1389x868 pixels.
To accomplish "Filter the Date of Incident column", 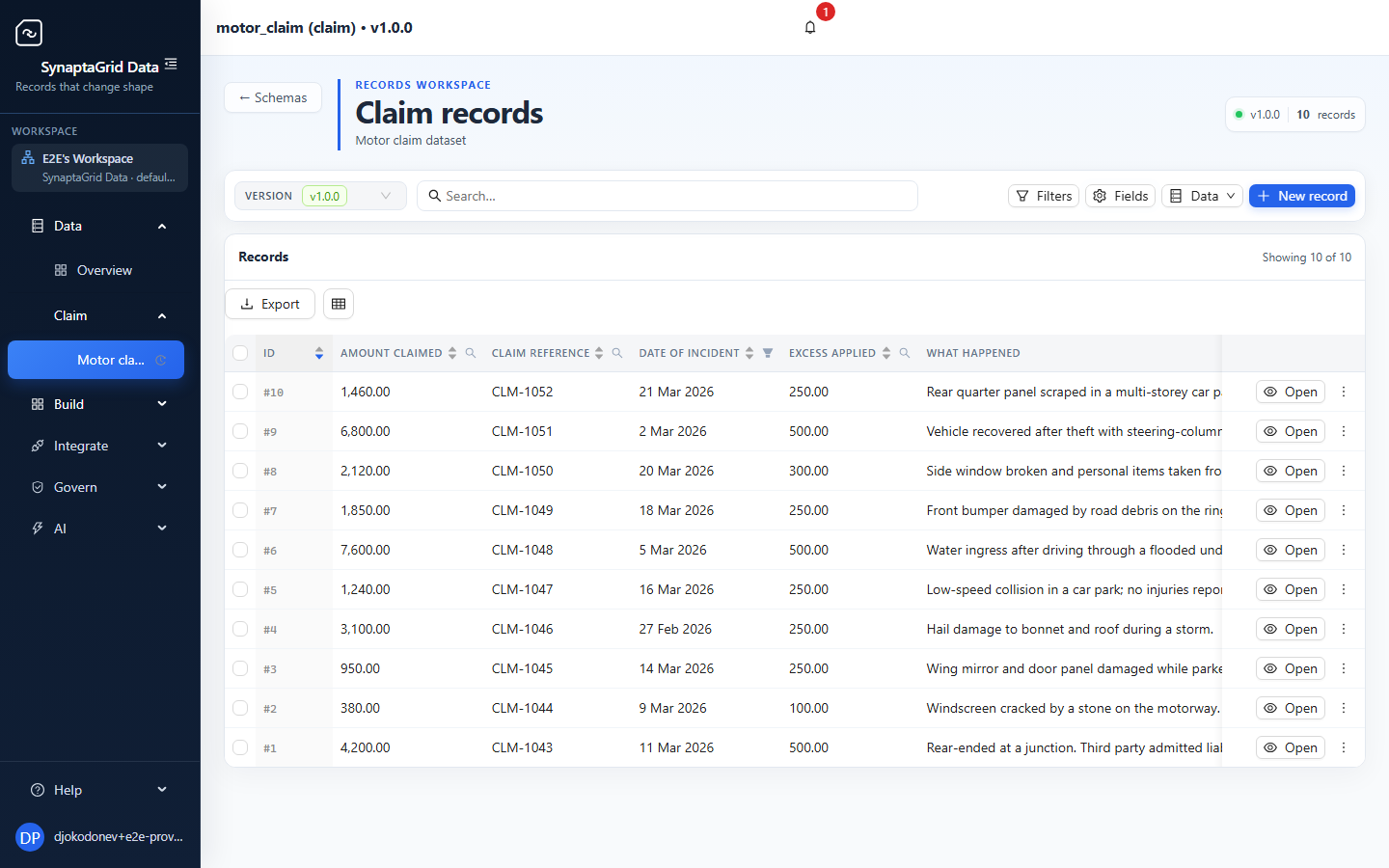I will coord(768,353).
